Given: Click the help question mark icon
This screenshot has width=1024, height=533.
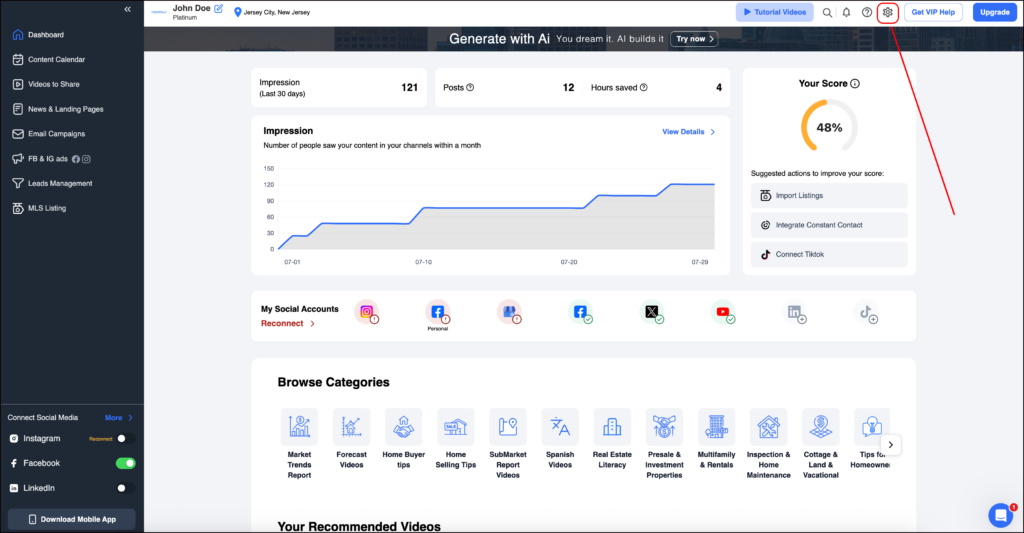Looking at the screenshot, I should click(867, 12).
